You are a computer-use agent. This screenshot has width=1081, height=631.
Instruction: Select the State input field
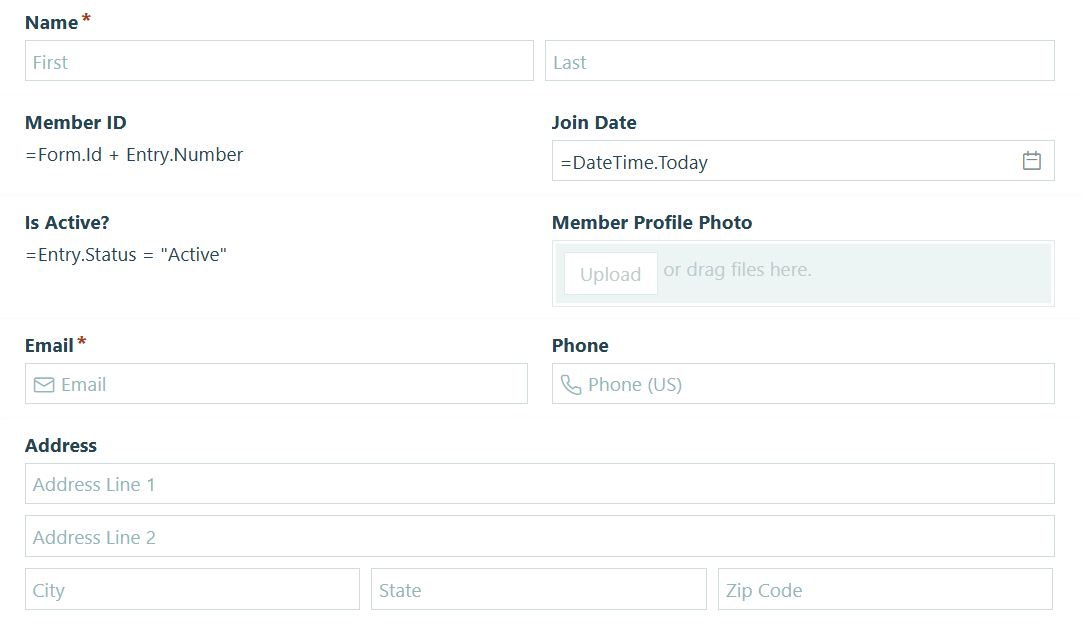click(x=538, y=589)
